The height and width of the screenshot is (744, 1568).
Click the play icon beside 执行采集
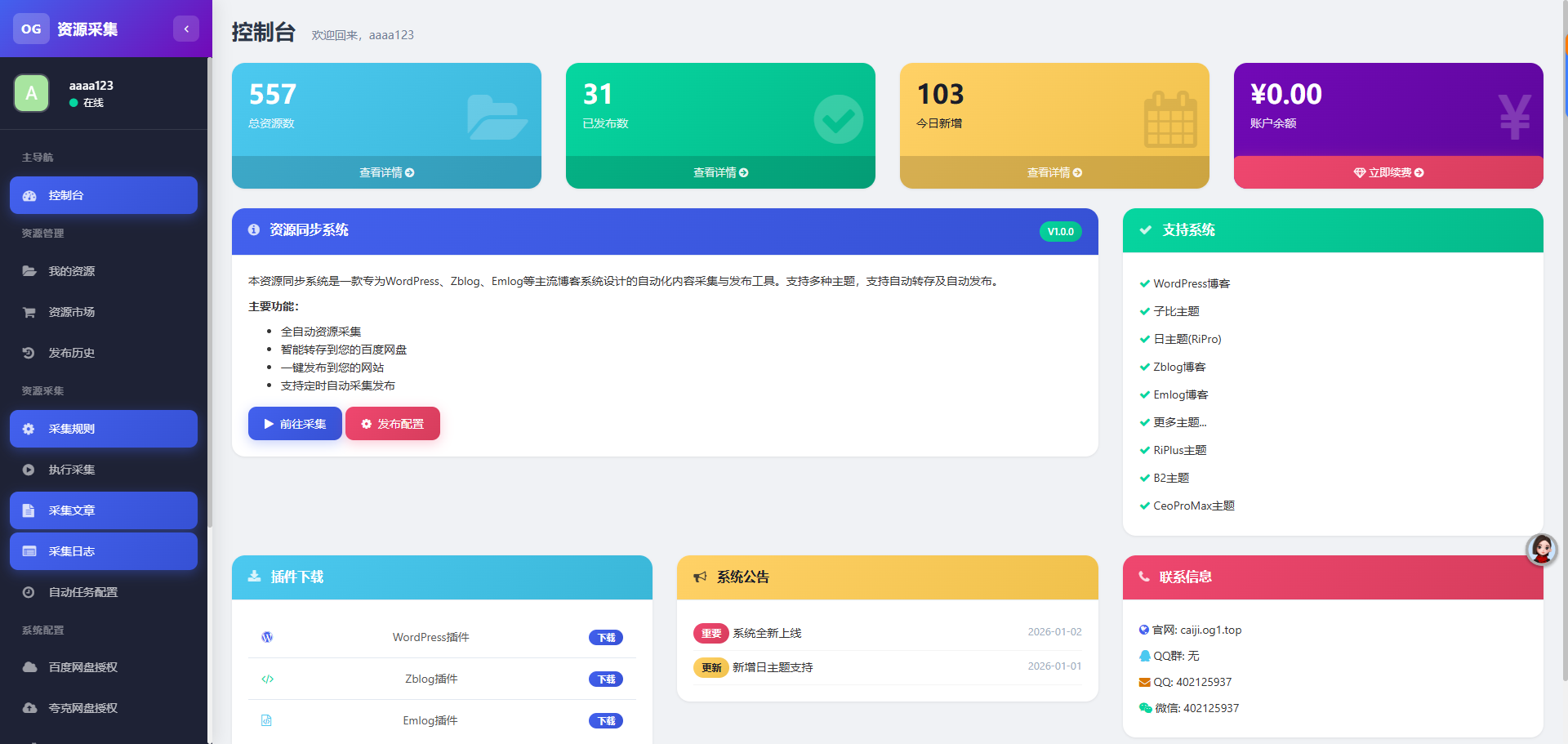tap(29, 470)
